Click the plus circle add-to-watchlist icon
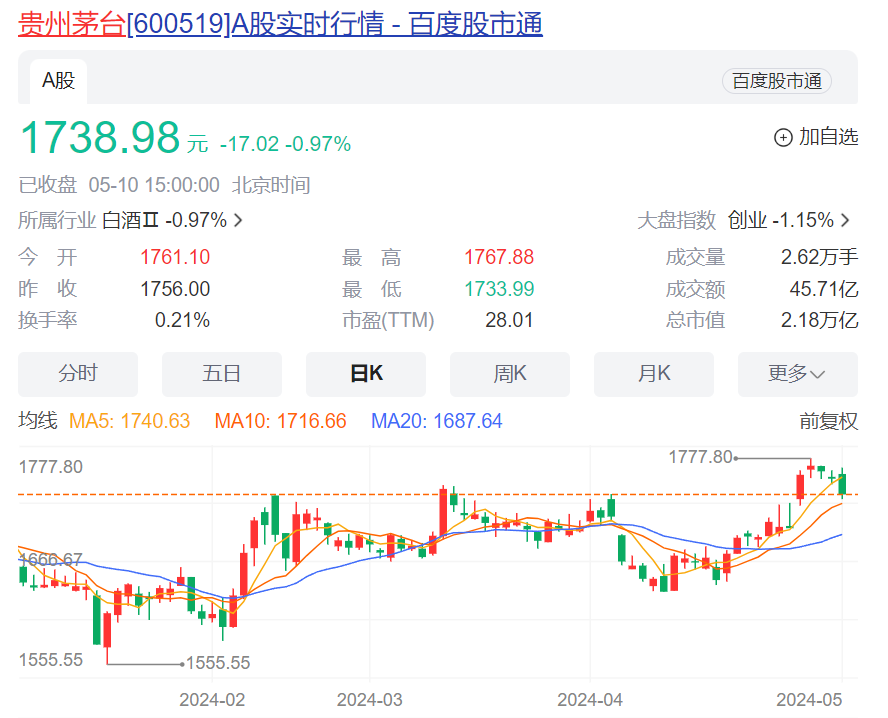Viewport: 888px width, 718px height. (x=783, y=137)
